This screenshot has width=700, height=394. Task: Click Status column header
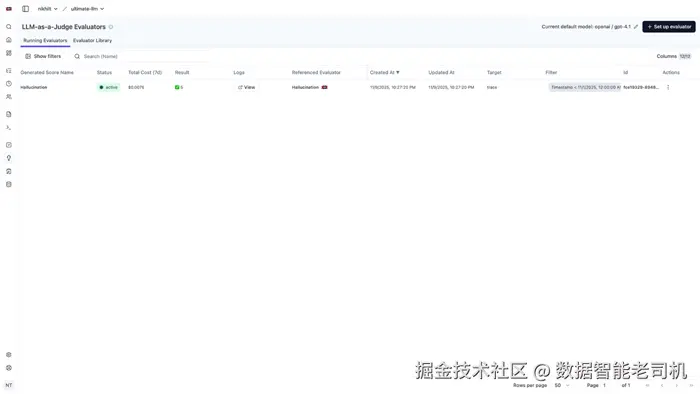pos(104,72)
